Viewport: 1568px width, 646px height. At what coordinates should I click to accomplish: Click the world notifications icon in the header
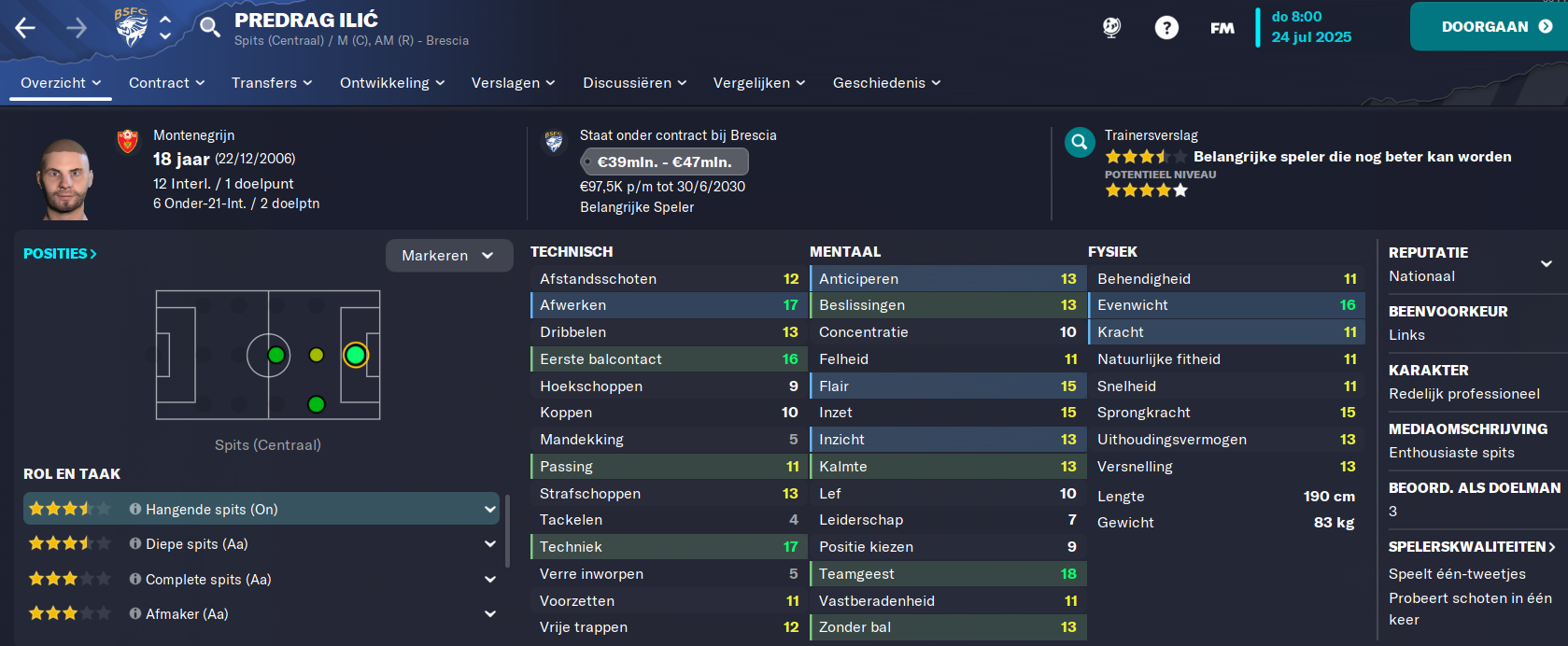tap(1111, 28)
